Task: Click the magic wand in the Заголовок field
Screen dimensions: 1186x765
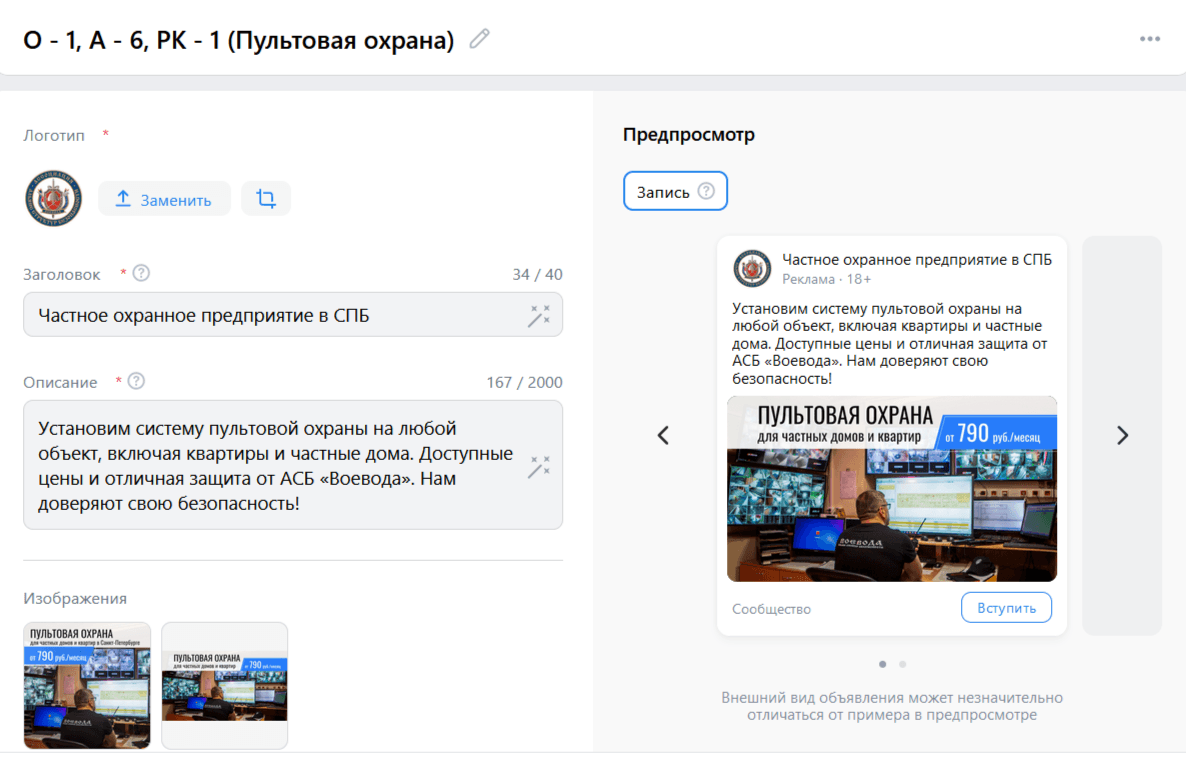Action: (x=539, y=316)
